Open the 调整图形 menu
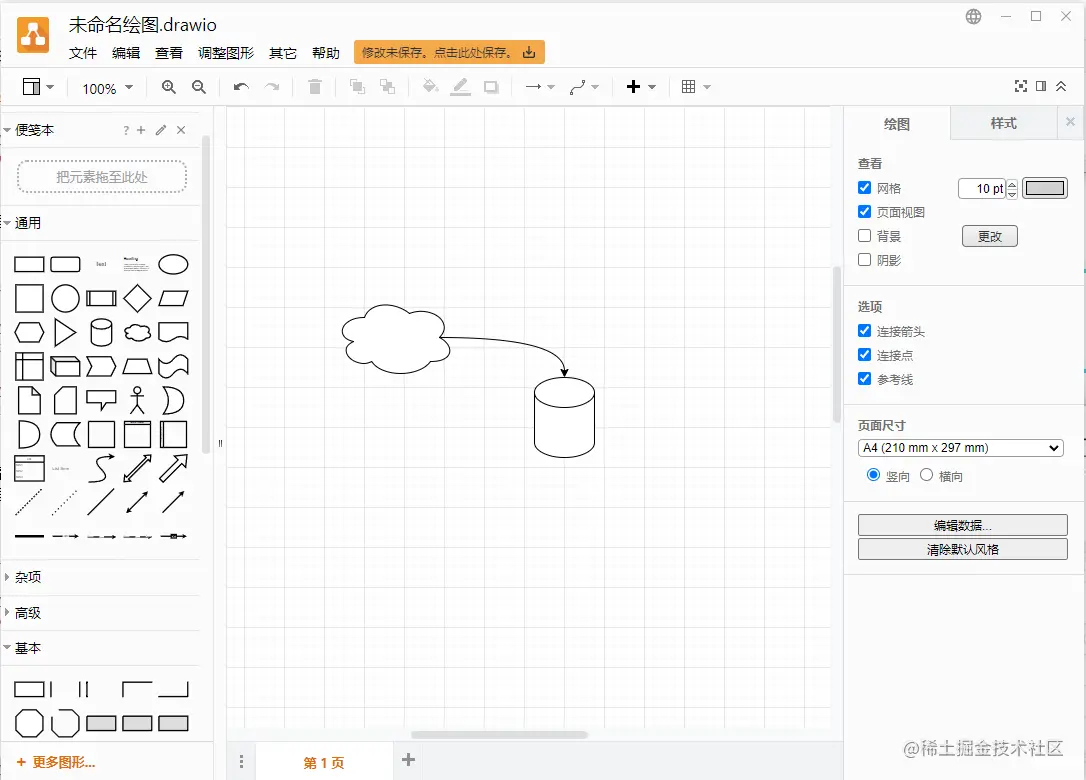Image resolution: width=1086 pixels, height=780 pixels. point(226,53)
